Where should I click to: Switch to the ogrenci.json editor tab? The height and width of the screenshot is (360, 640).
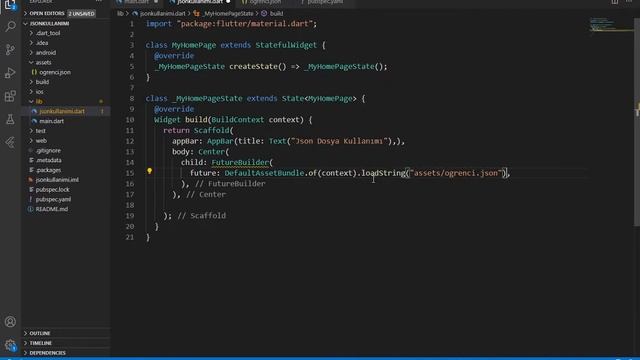[x=265, y=2]
